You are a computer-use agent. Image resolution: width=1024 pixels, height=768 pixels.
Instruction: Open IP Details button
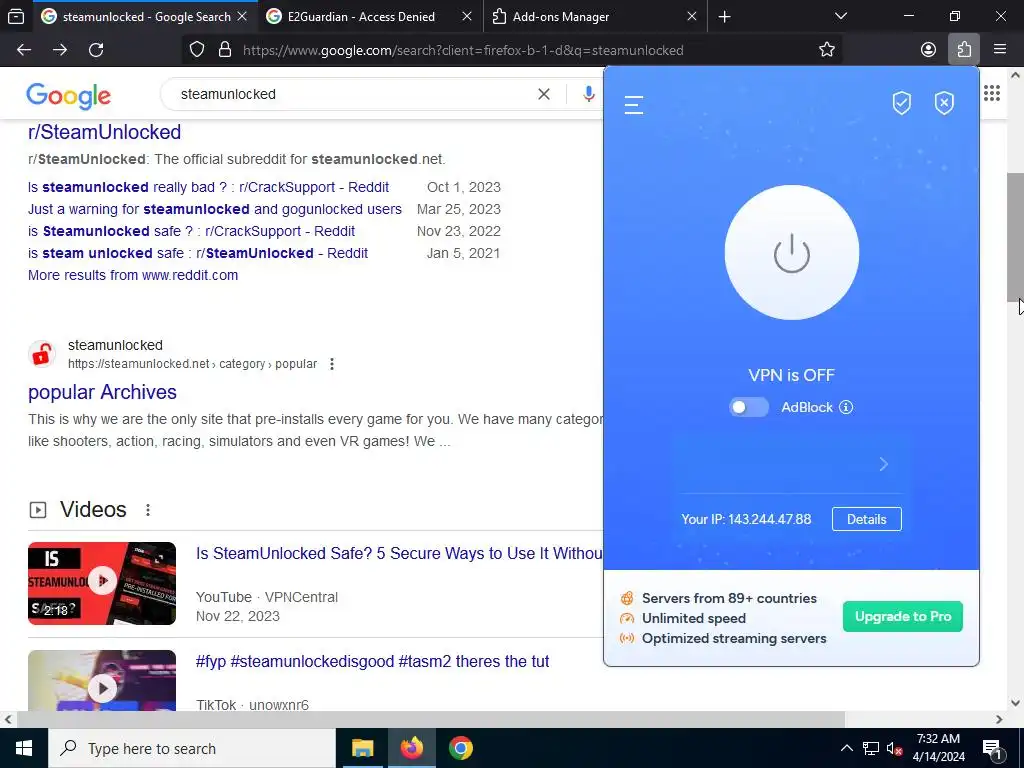tap(866, 519)
